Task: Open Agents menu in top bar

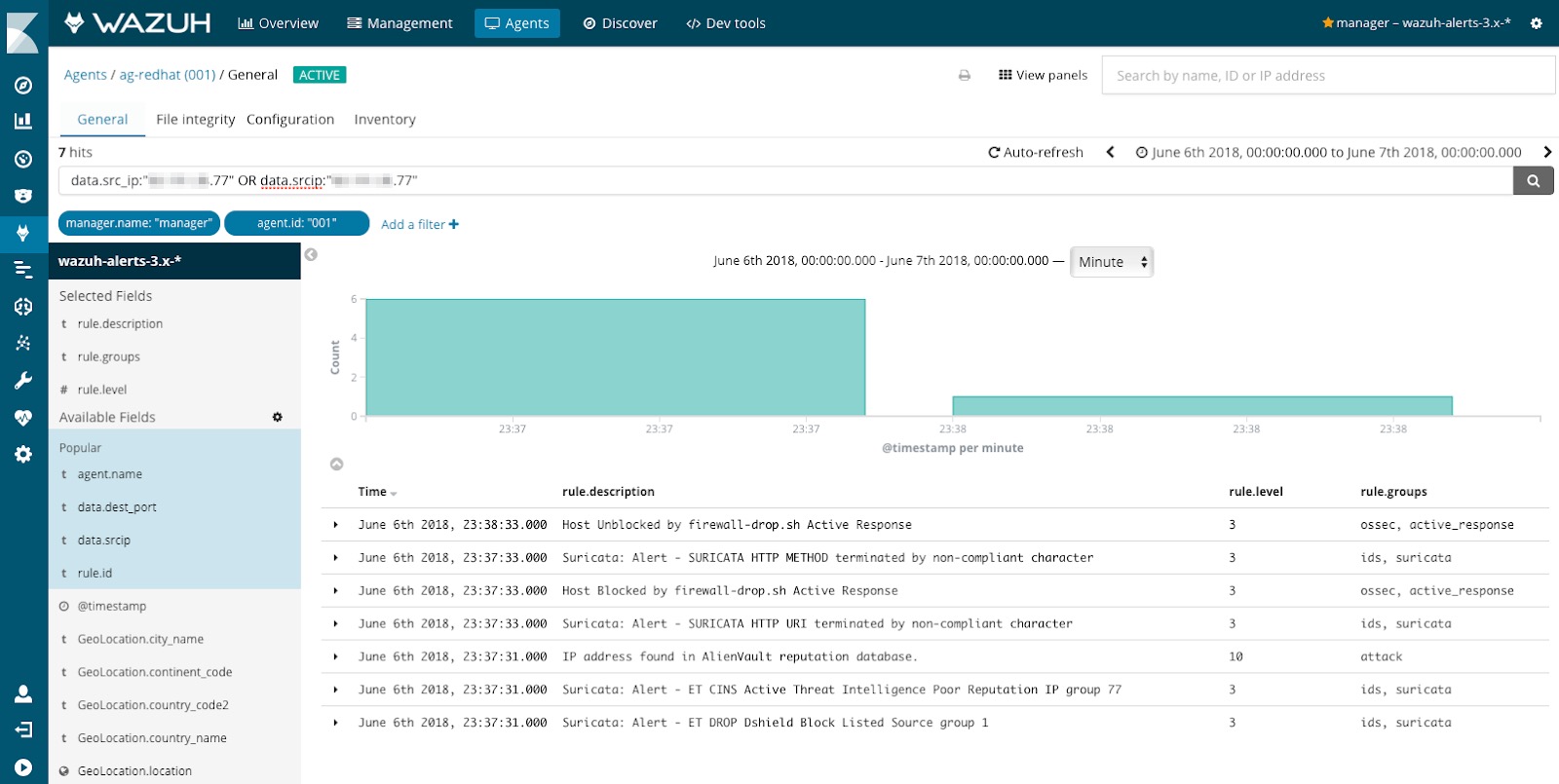Action: 517,23
